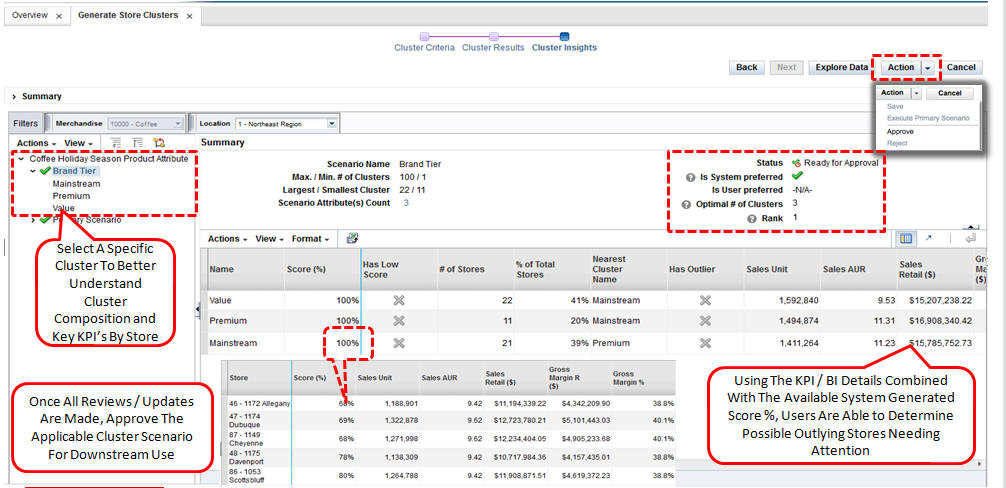Click the expand all tree icon in Filters
The image size is (1006, 488).
[x=116, y=143]
